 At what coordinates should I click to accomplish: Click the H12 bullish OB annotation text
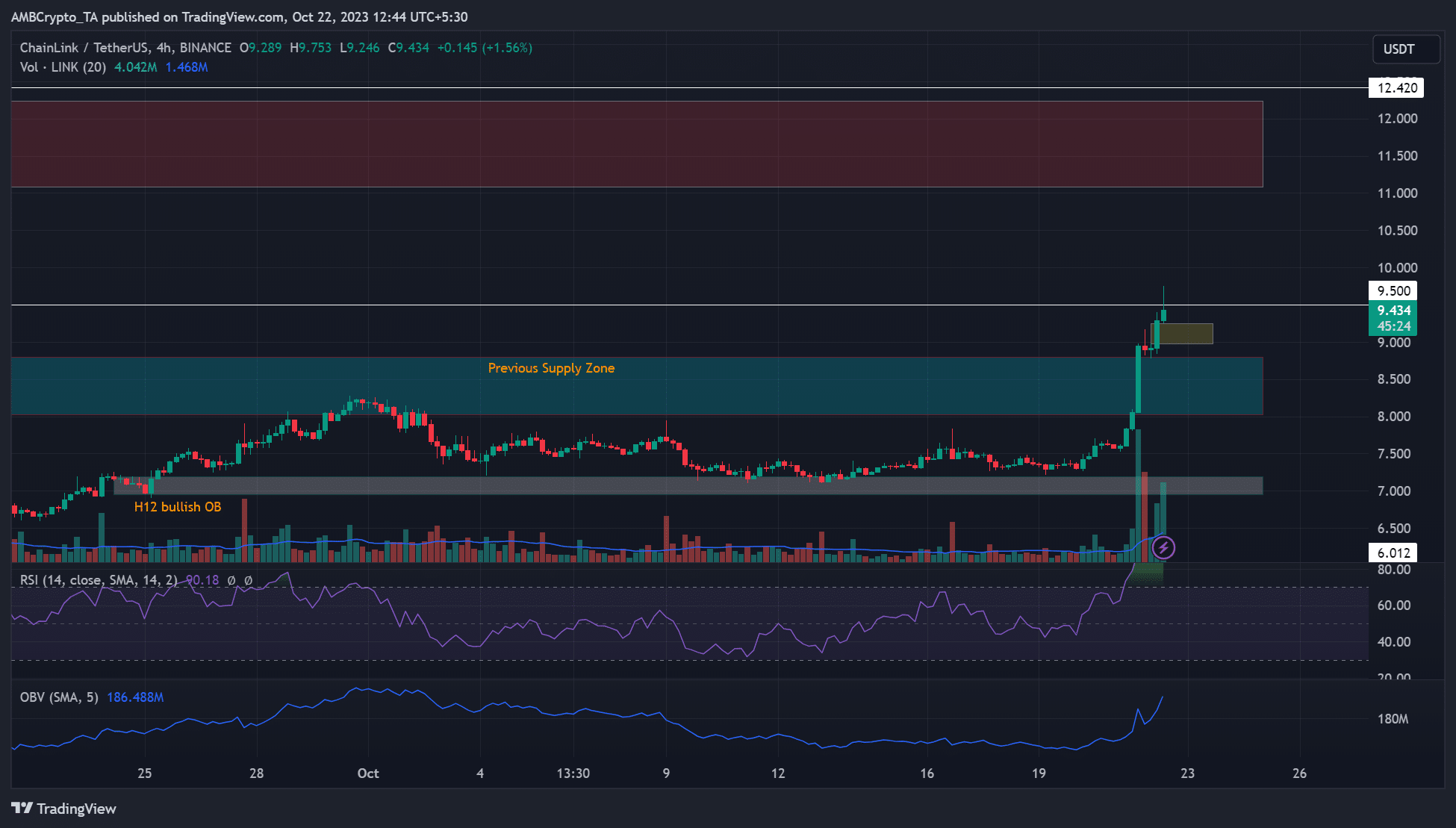(178, 507)
